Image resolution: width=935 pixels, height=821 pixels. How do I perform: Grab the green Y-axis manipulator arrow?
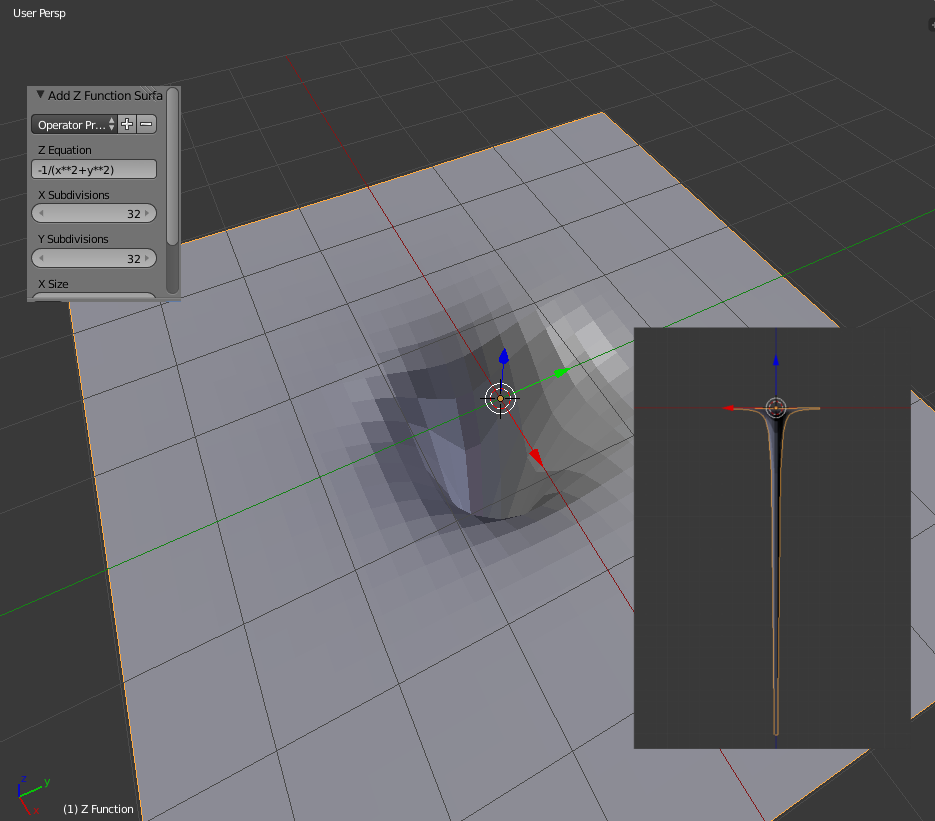pos(561,373)
